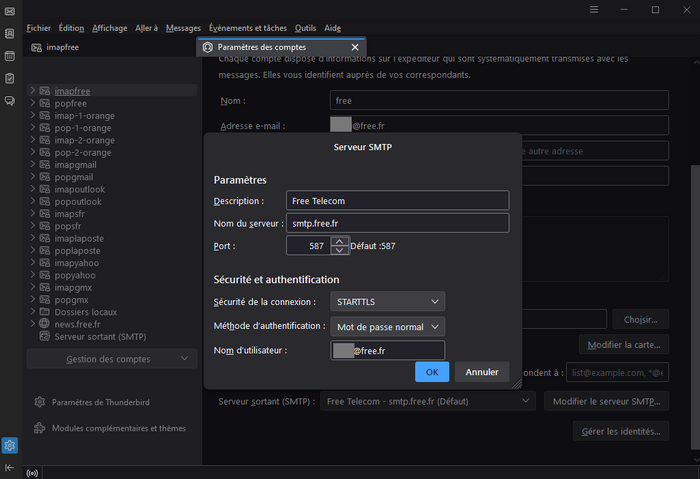
Task: Click the online status icon in status bar
Action: click(33, 472)
